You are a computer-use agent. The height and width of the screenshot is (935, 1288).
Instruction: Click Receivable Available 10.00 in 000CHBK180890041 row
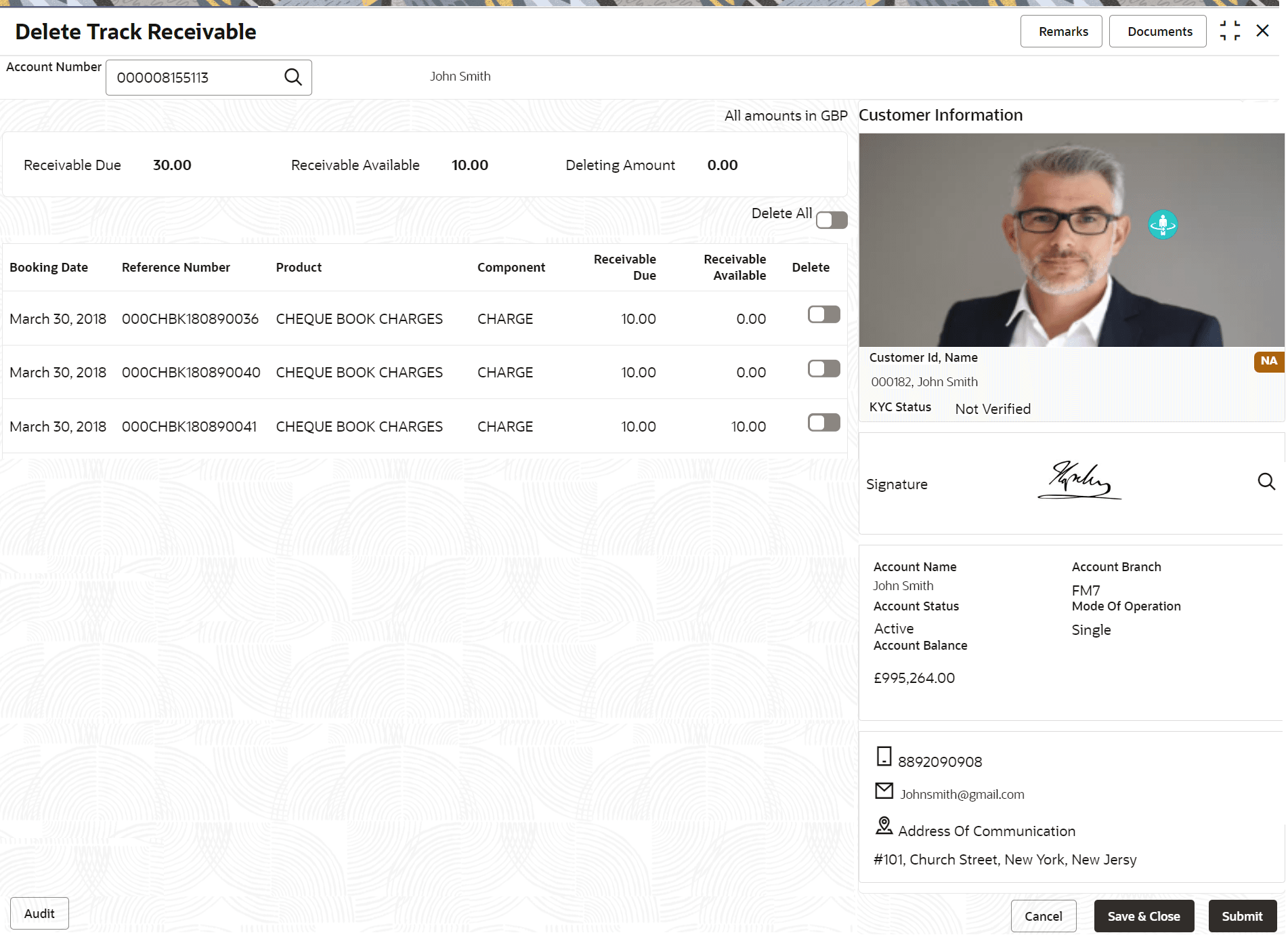(x=748, y=427)
